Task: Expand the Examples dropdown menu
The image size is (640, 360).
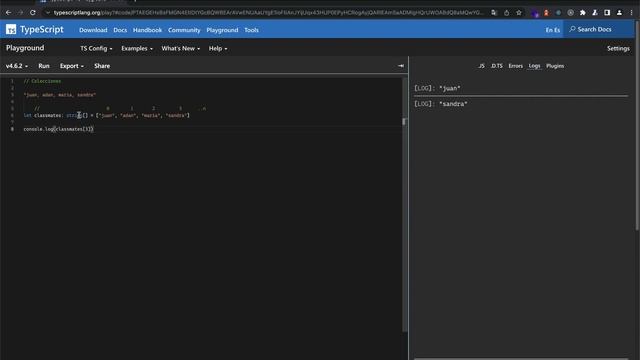Action: (x=137, y=48)
